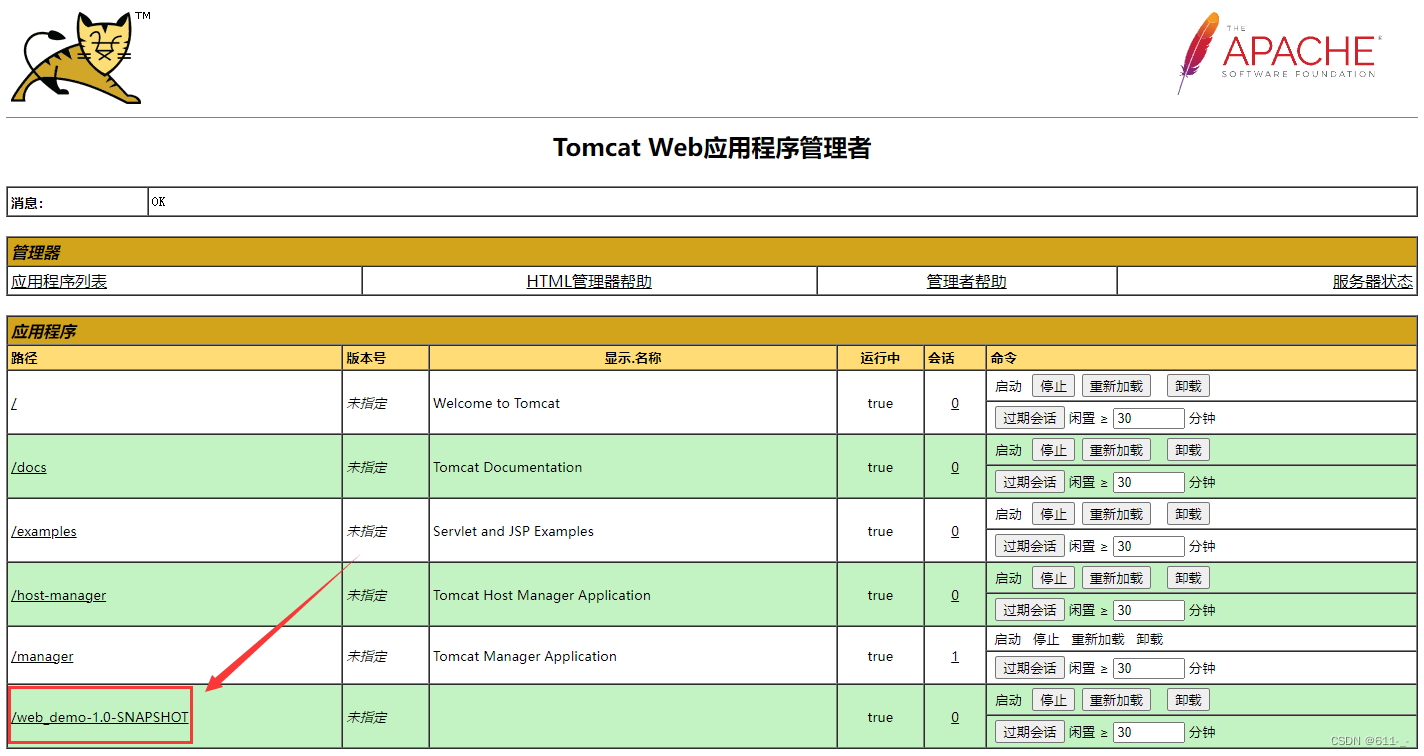Open HTML管理器帮助 link
Image resolution: width=1424 pixels, height=756 pixels.
(x=589, y=282)
